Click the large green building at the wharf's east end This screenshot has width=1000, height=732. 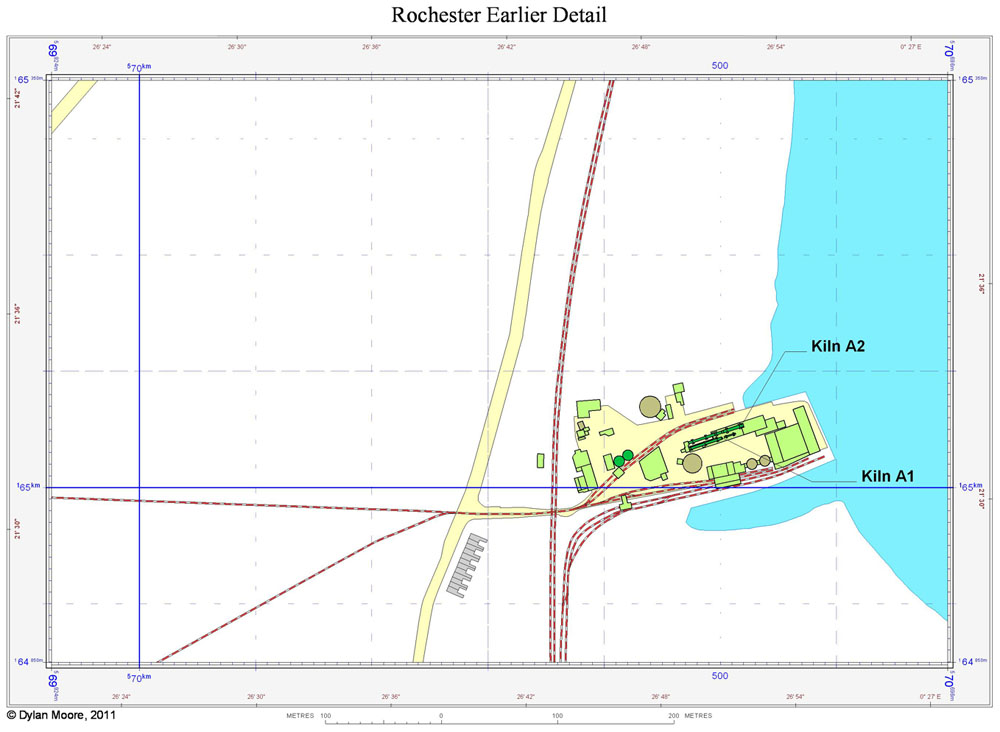(795, 440)
